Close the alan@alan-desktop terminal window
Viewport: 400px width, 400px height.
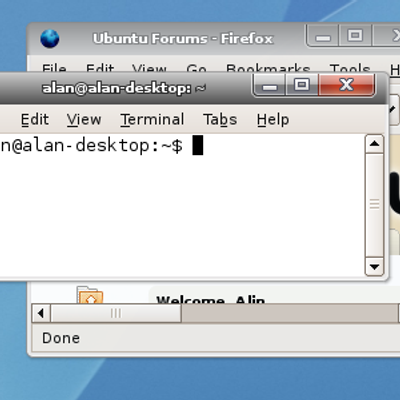click(x=347, y=86)
